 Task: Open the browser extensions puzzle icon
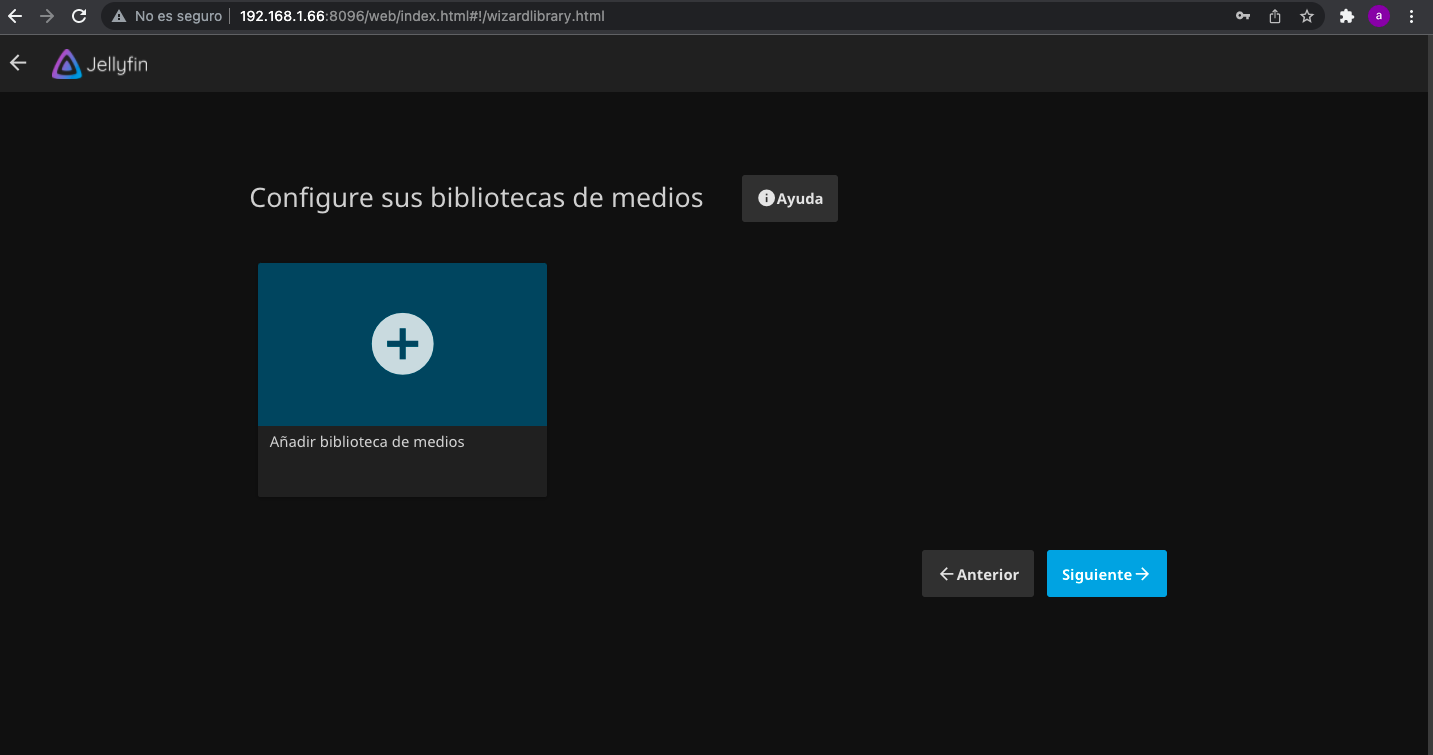[x=1347, y=16]
